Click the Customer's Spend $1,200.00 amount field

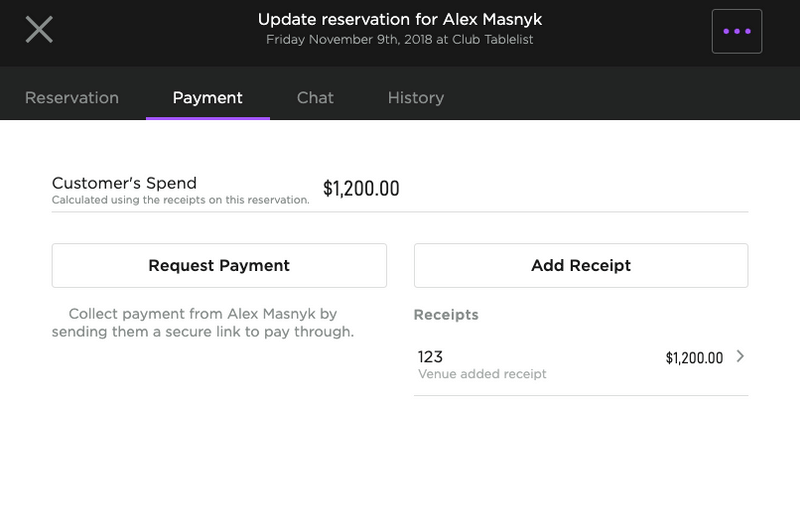click(361, 189)
